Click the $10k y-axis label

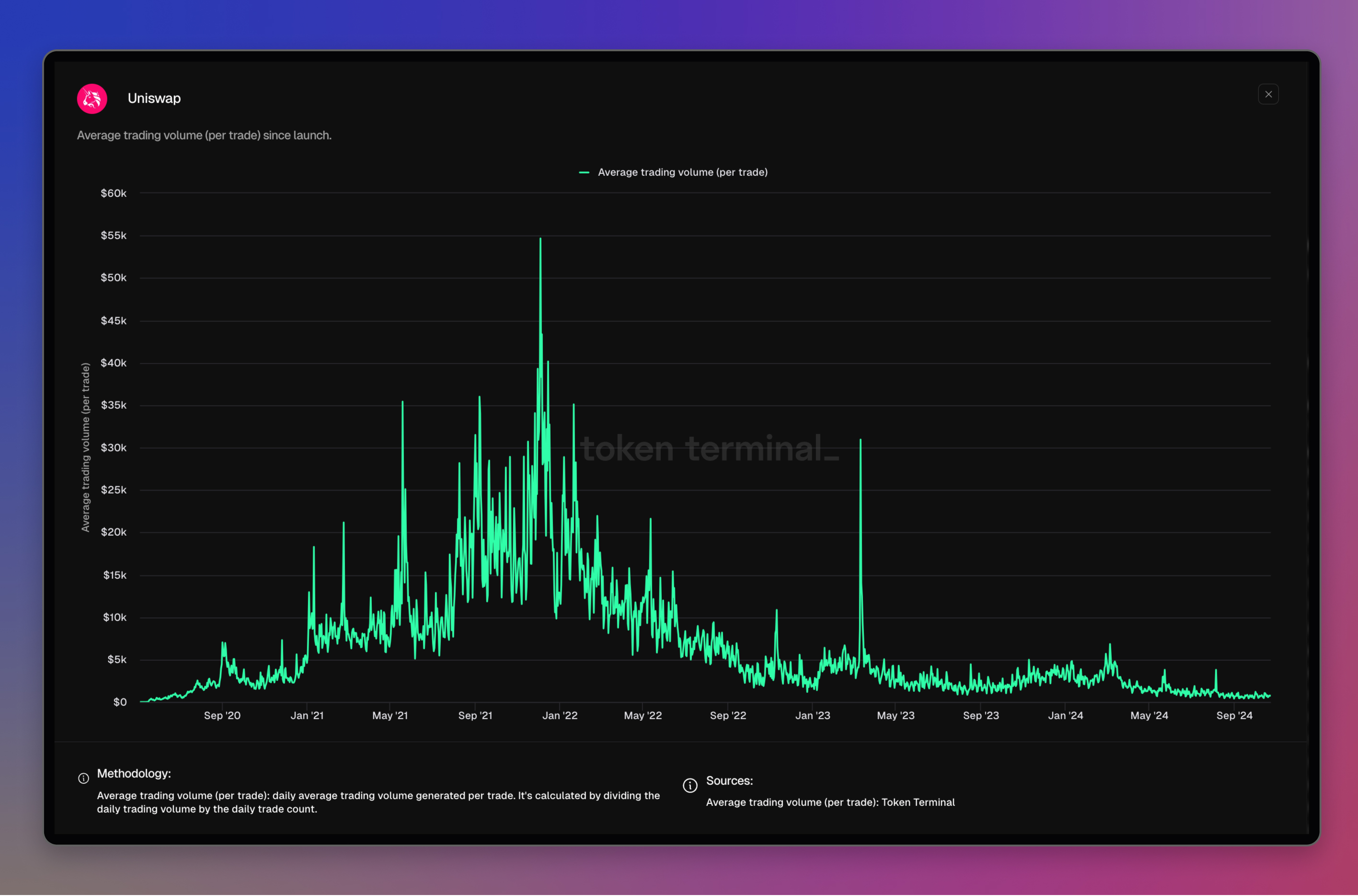tap(114, 617)
